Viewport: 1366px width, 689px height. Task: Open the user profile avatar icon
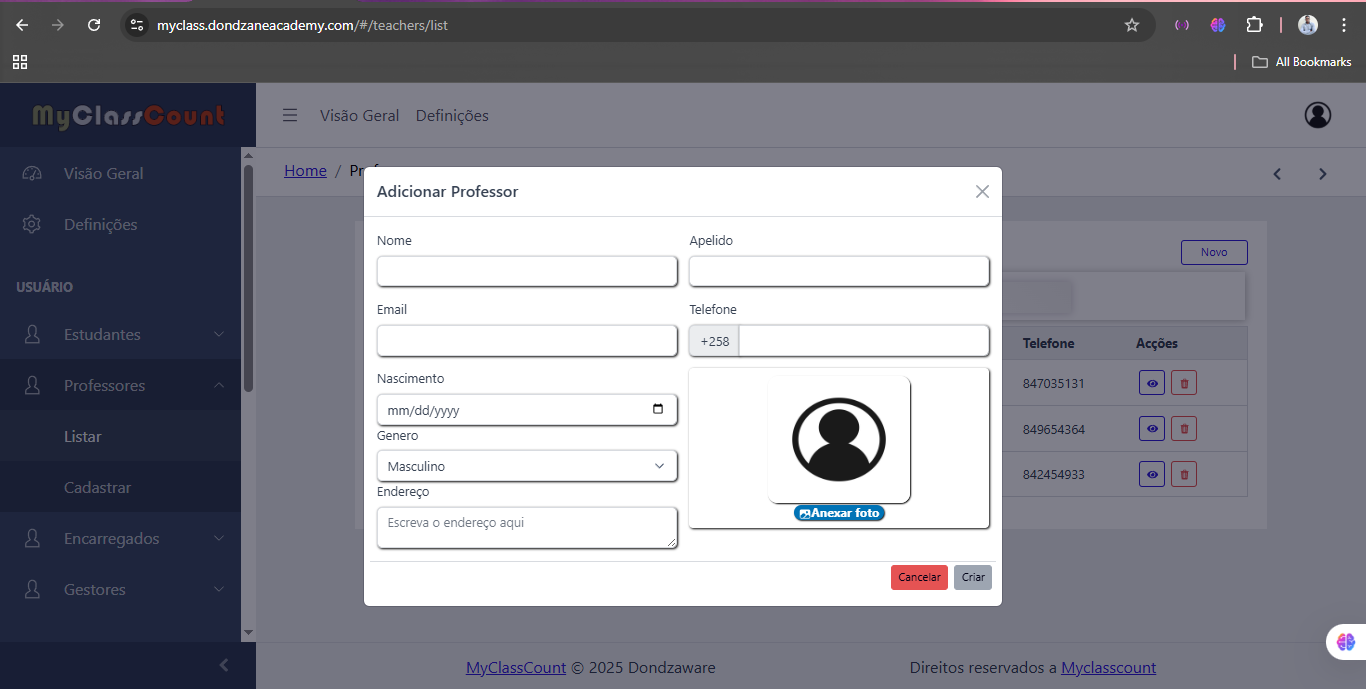coord(1317,115)
